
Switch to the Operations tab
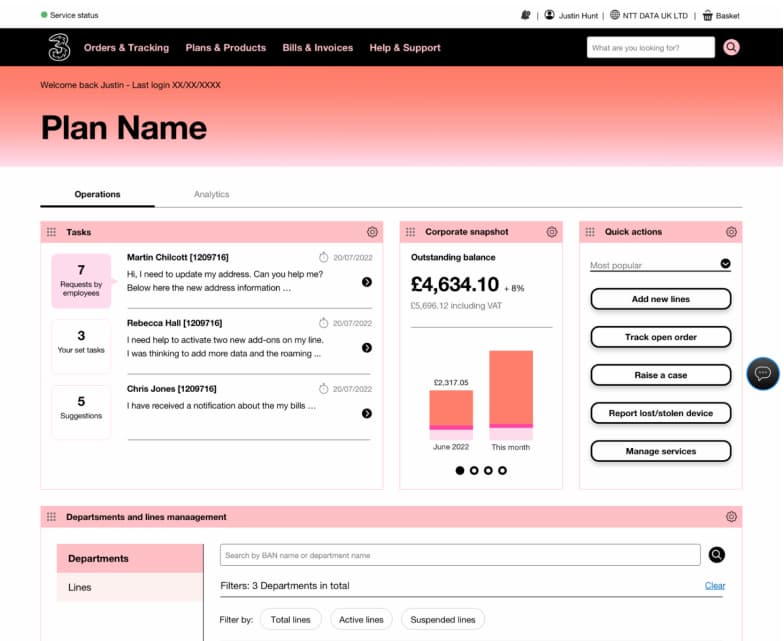[x=98, y=194]
